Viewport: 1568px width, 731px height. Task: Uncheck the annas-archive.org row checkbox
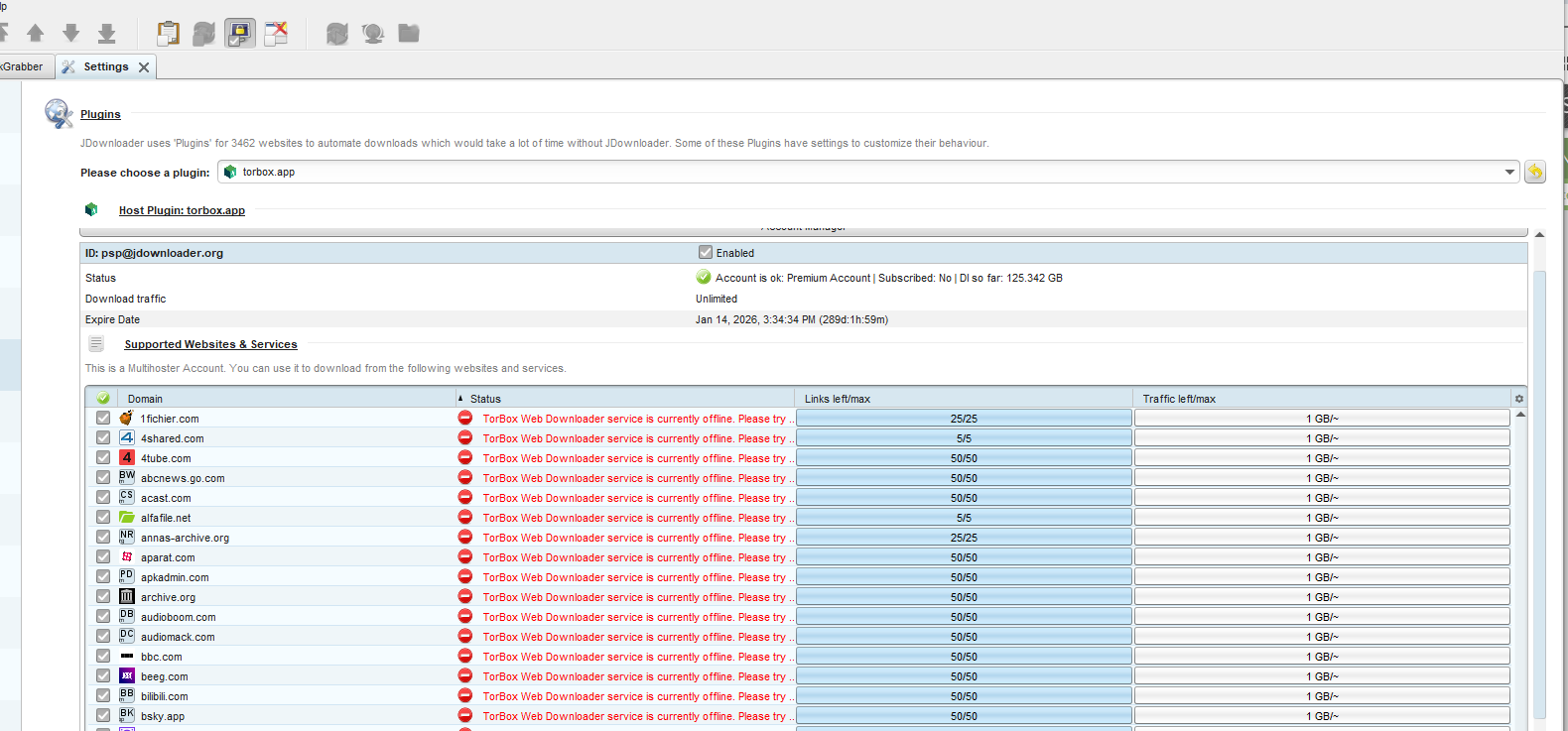pos(103,537)
